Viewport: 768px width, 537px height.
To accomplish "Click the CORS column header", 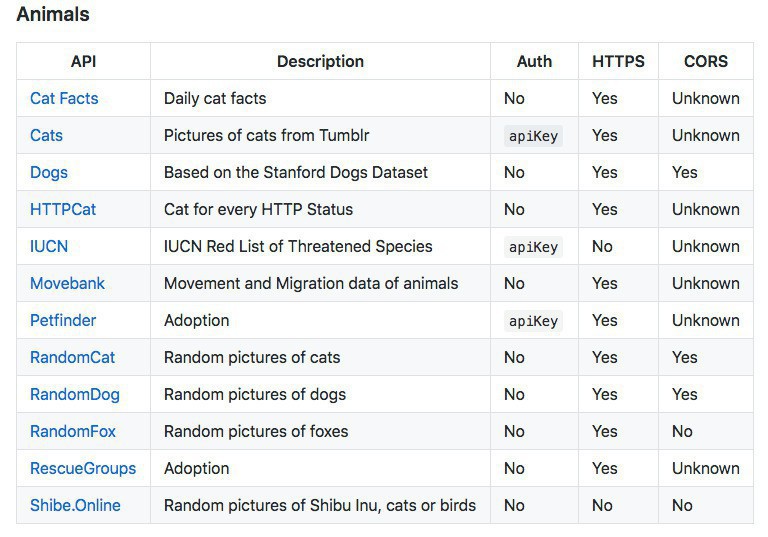I will [x=706, y=61].
